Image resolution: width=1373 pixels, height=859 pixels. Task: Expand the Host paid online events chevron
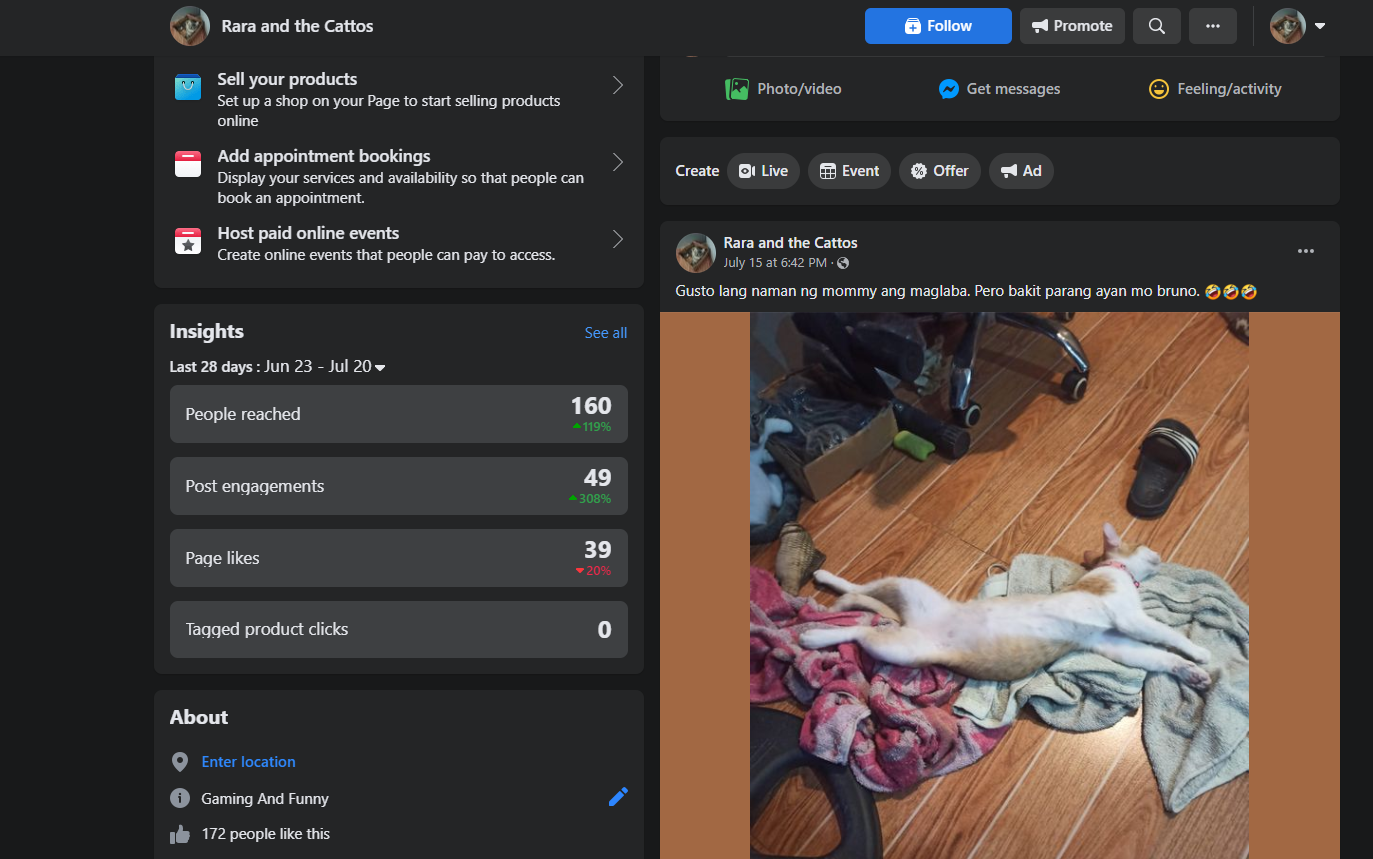point(618,239)
